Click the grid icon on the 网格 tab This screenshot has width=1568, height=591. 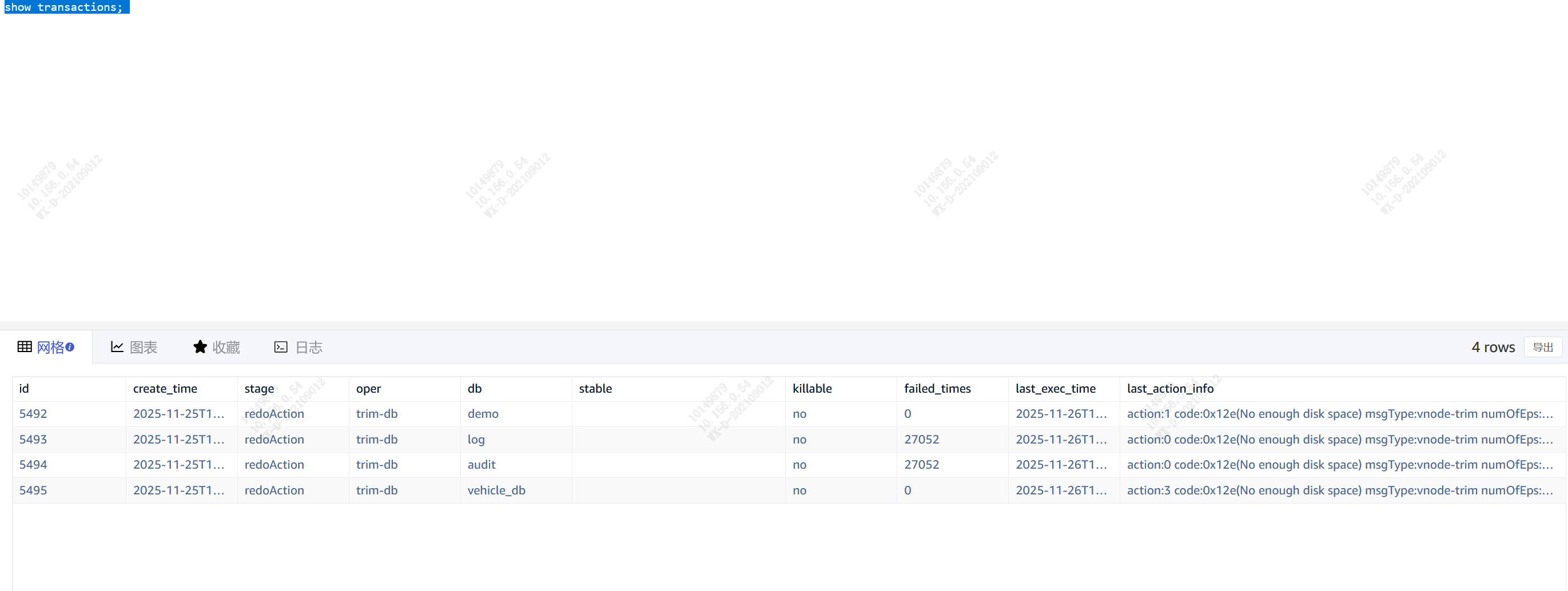pos(25,347)
